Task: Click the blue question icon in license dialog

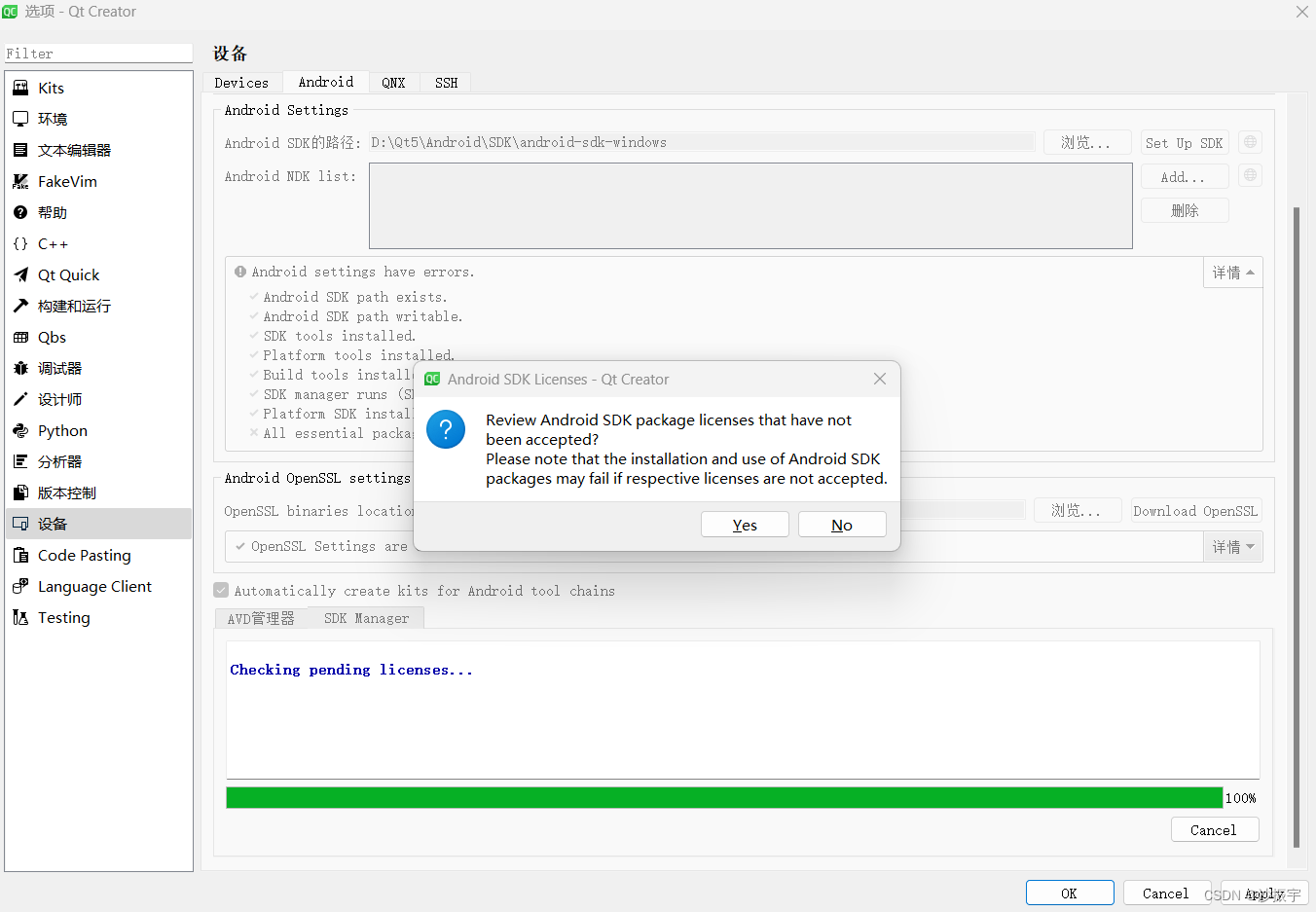Action: (446, 429)
